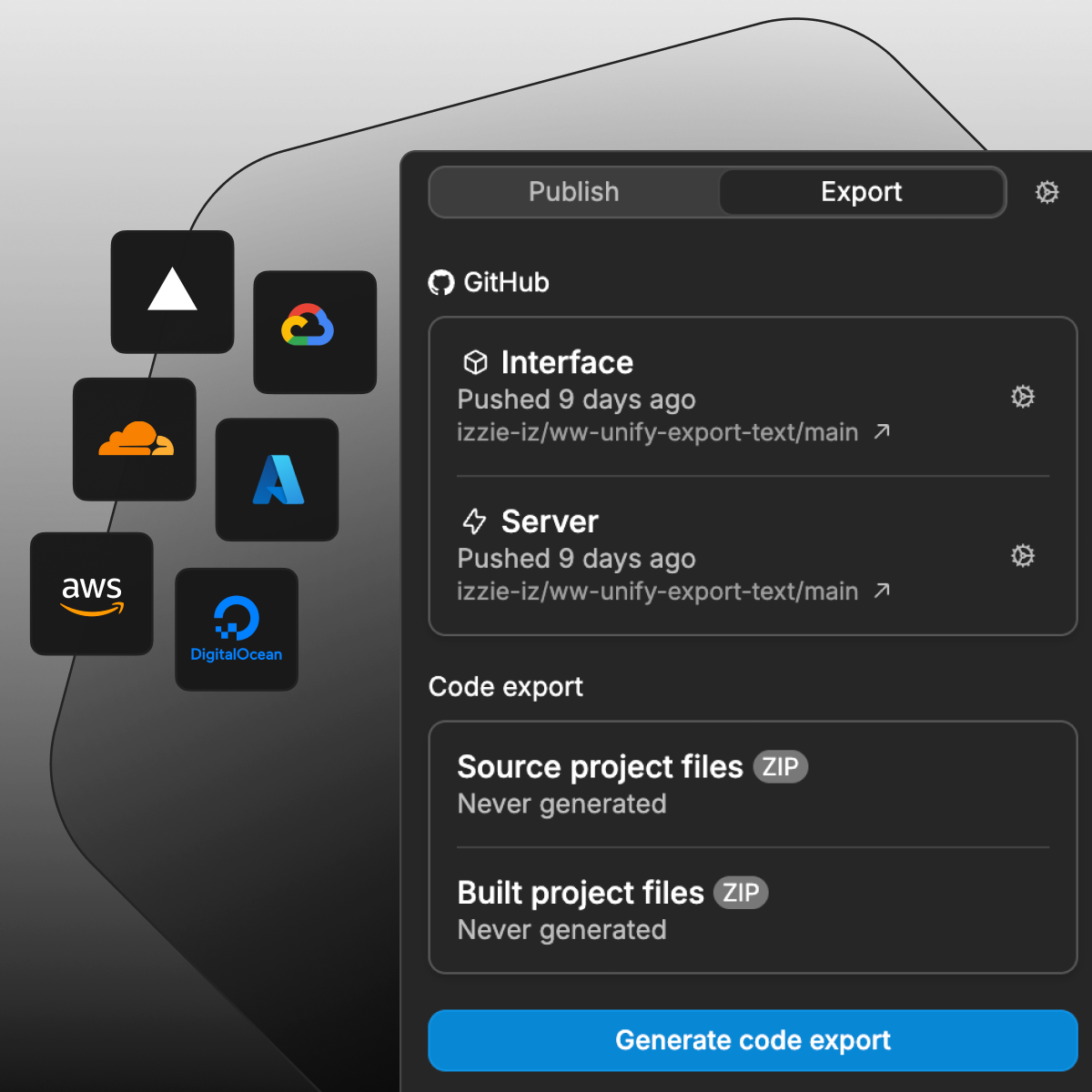
Task: Click the GitHub logo icon
Action: point(442,283)
